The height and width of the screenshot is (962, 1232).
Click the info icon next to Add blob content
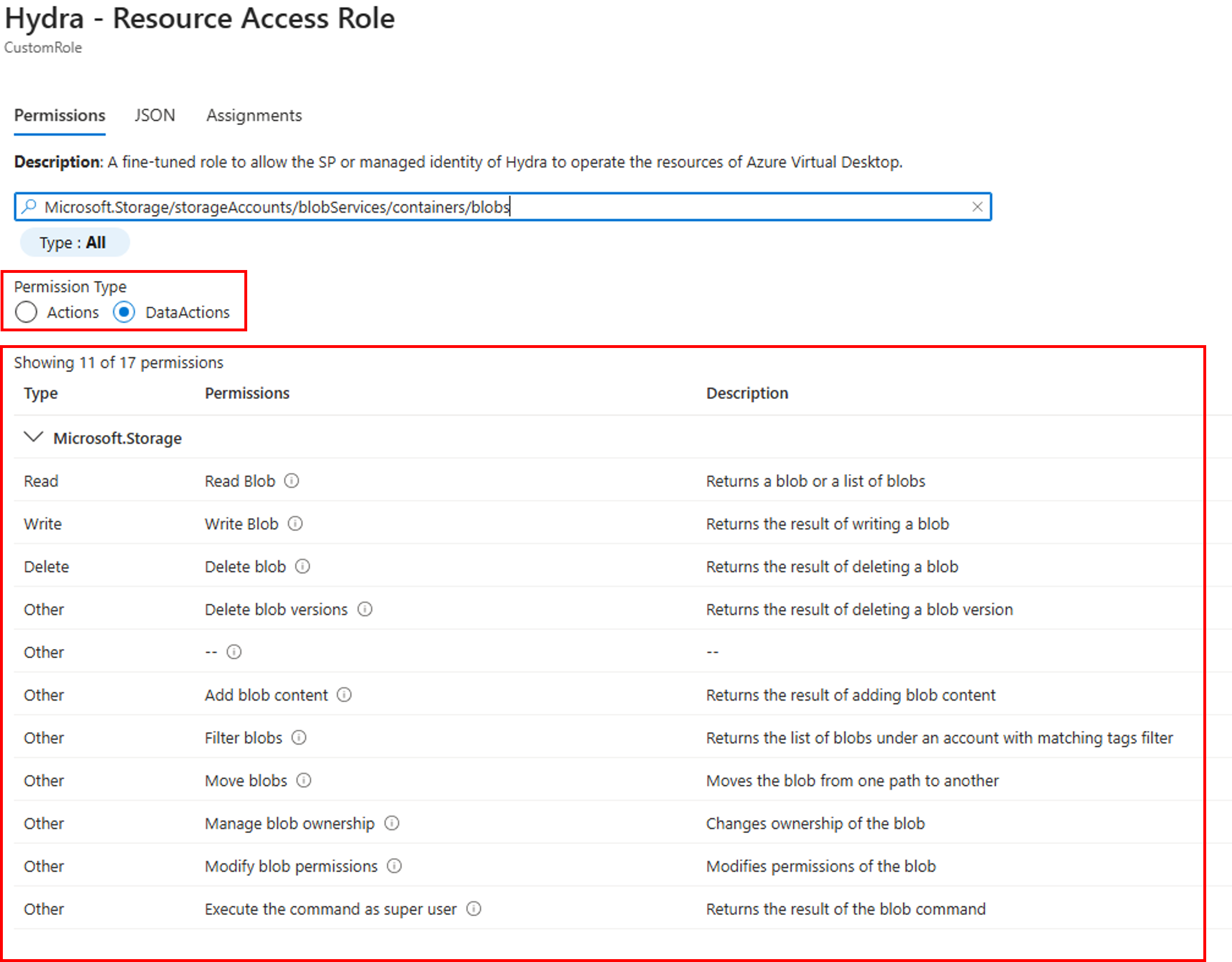click(344, 695)
